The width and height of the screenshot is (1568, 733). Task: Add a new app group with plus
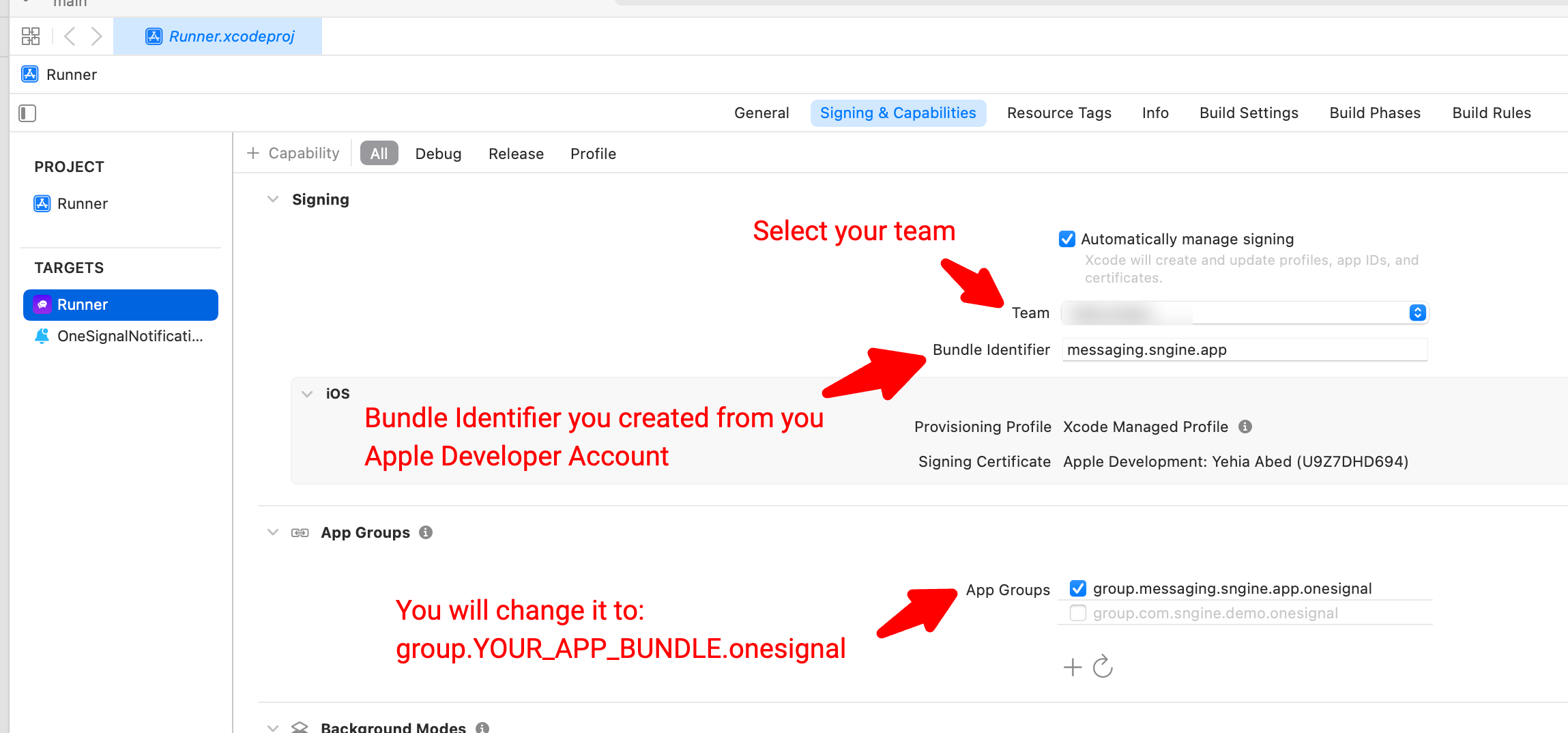1073,667
